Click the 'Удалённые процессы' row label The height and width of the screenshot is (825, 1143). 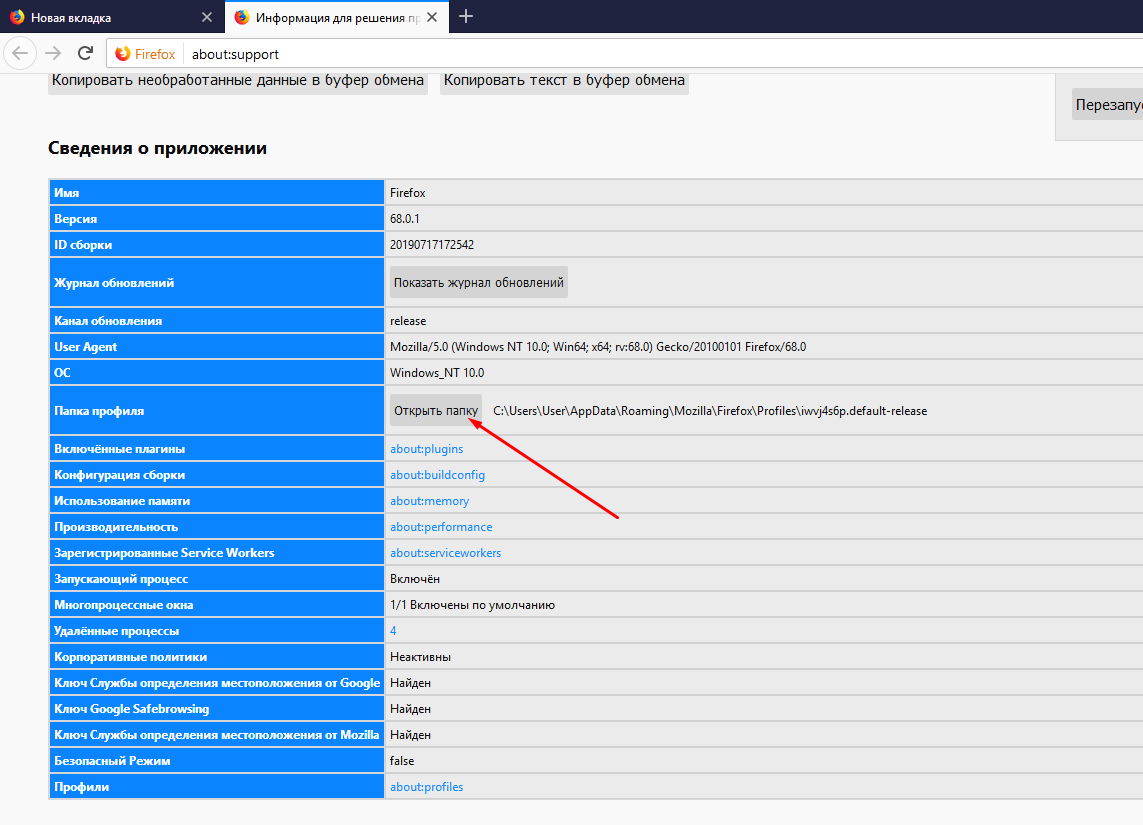[x=117, y=631]
